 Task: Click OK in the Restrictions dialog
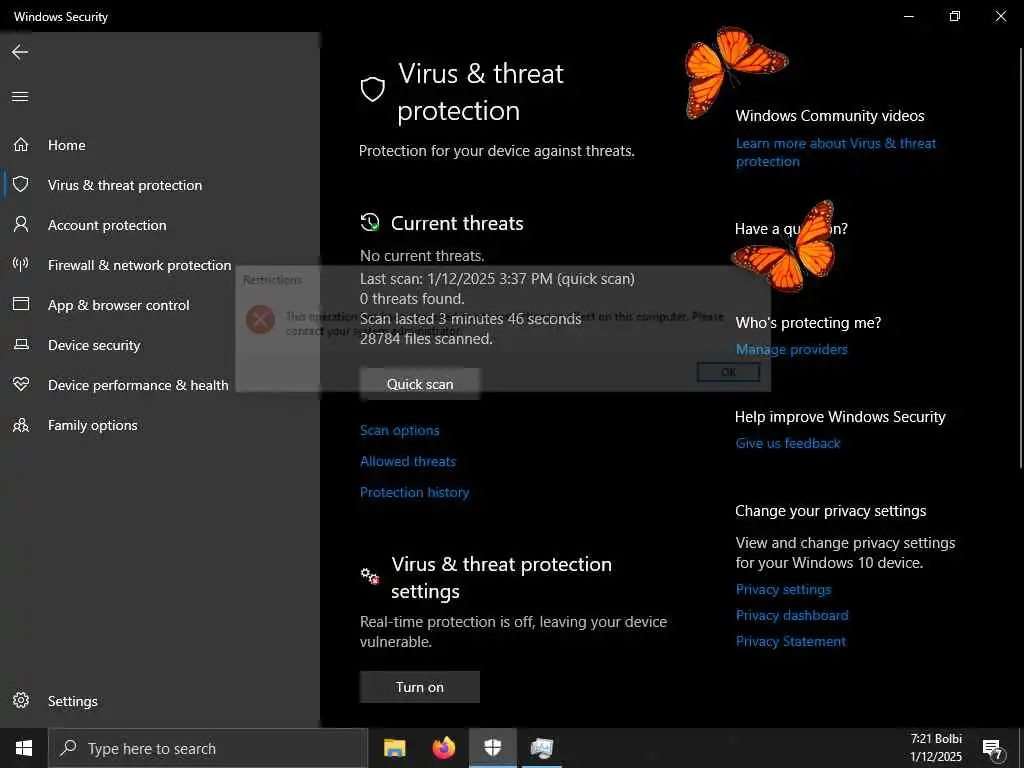728,372
